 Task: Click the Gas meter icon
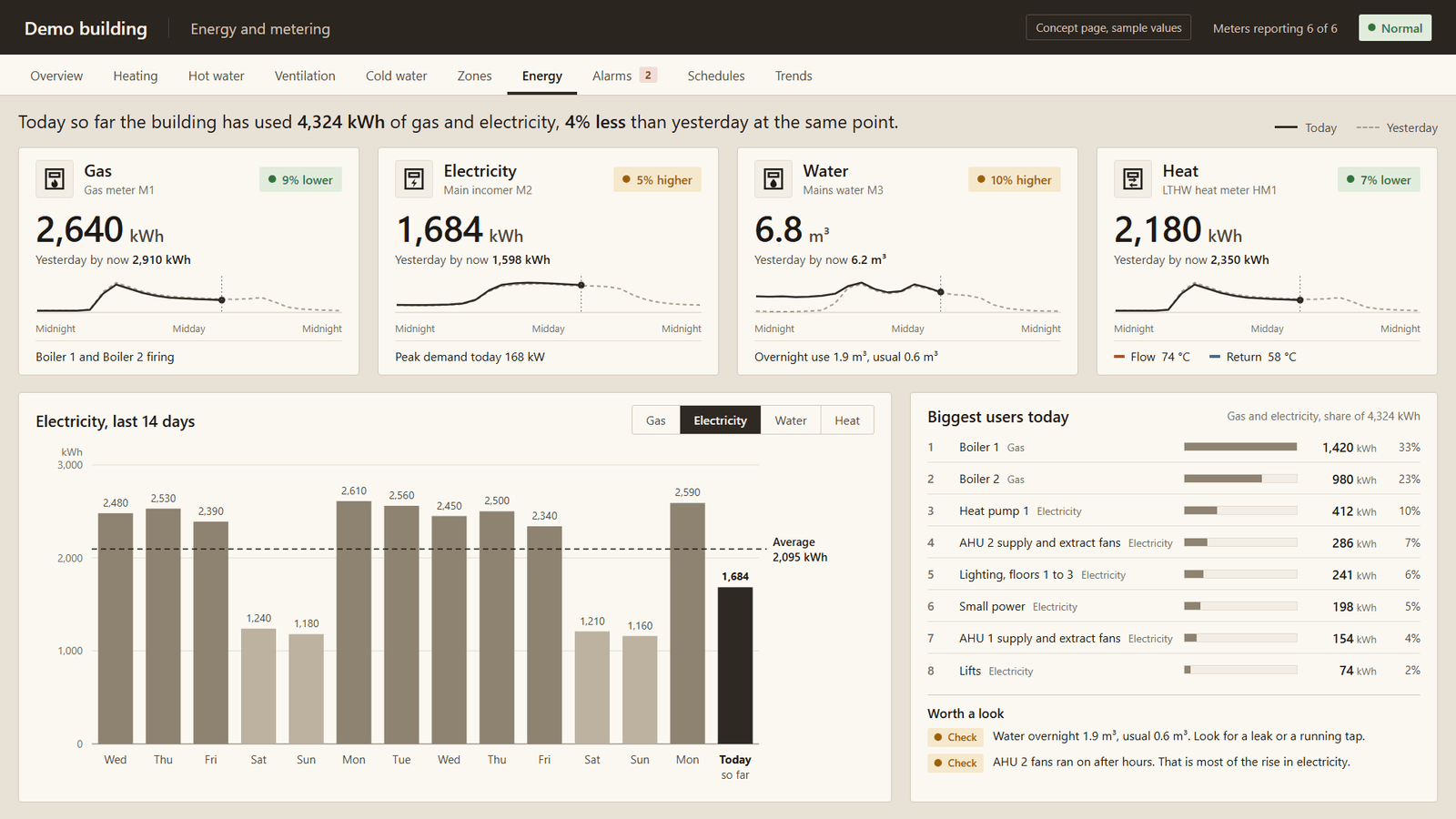55,179
